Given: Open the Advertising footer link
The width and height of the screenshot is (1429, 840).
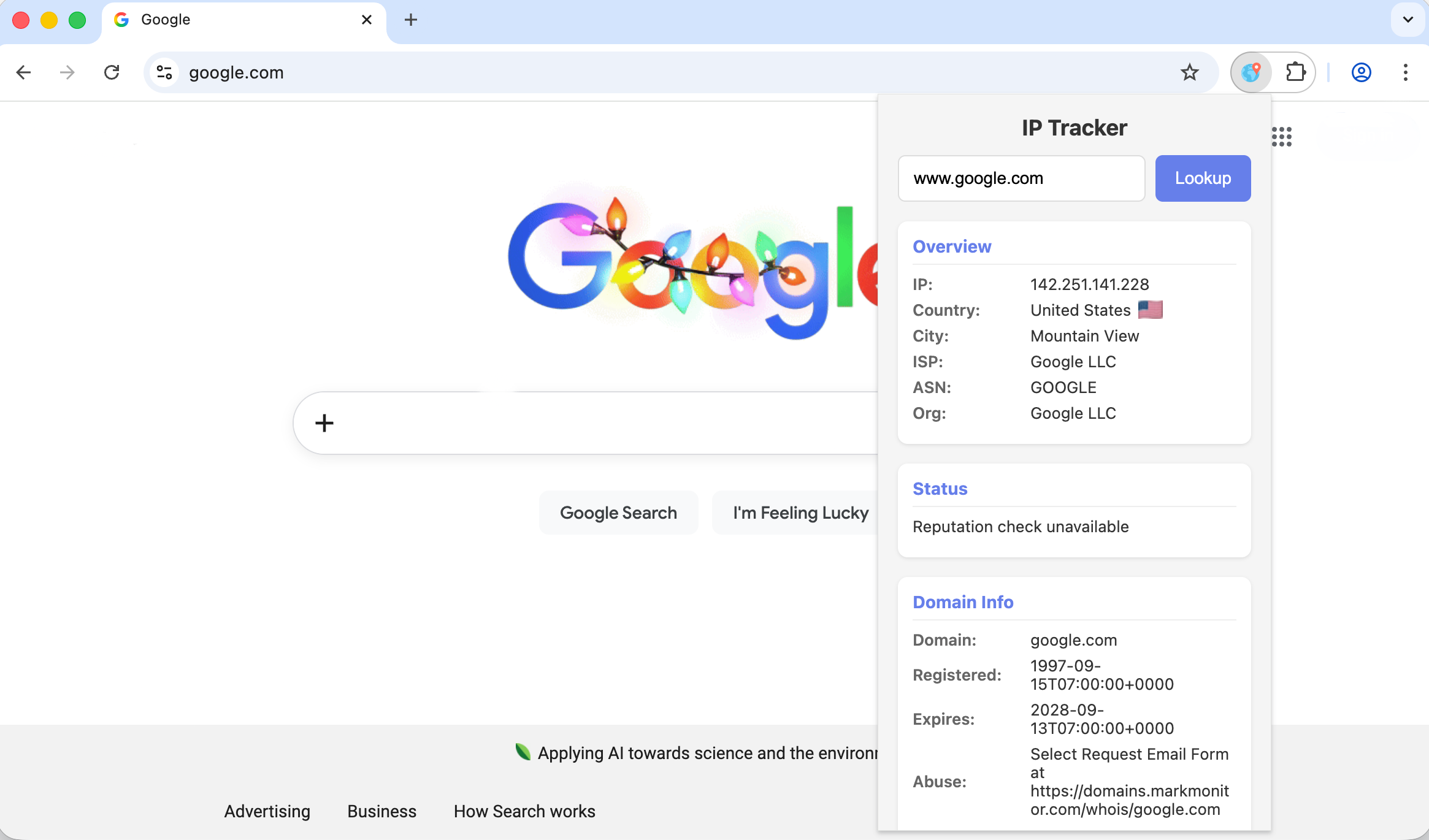Looking at the screenshot, I should pos(267,811).
